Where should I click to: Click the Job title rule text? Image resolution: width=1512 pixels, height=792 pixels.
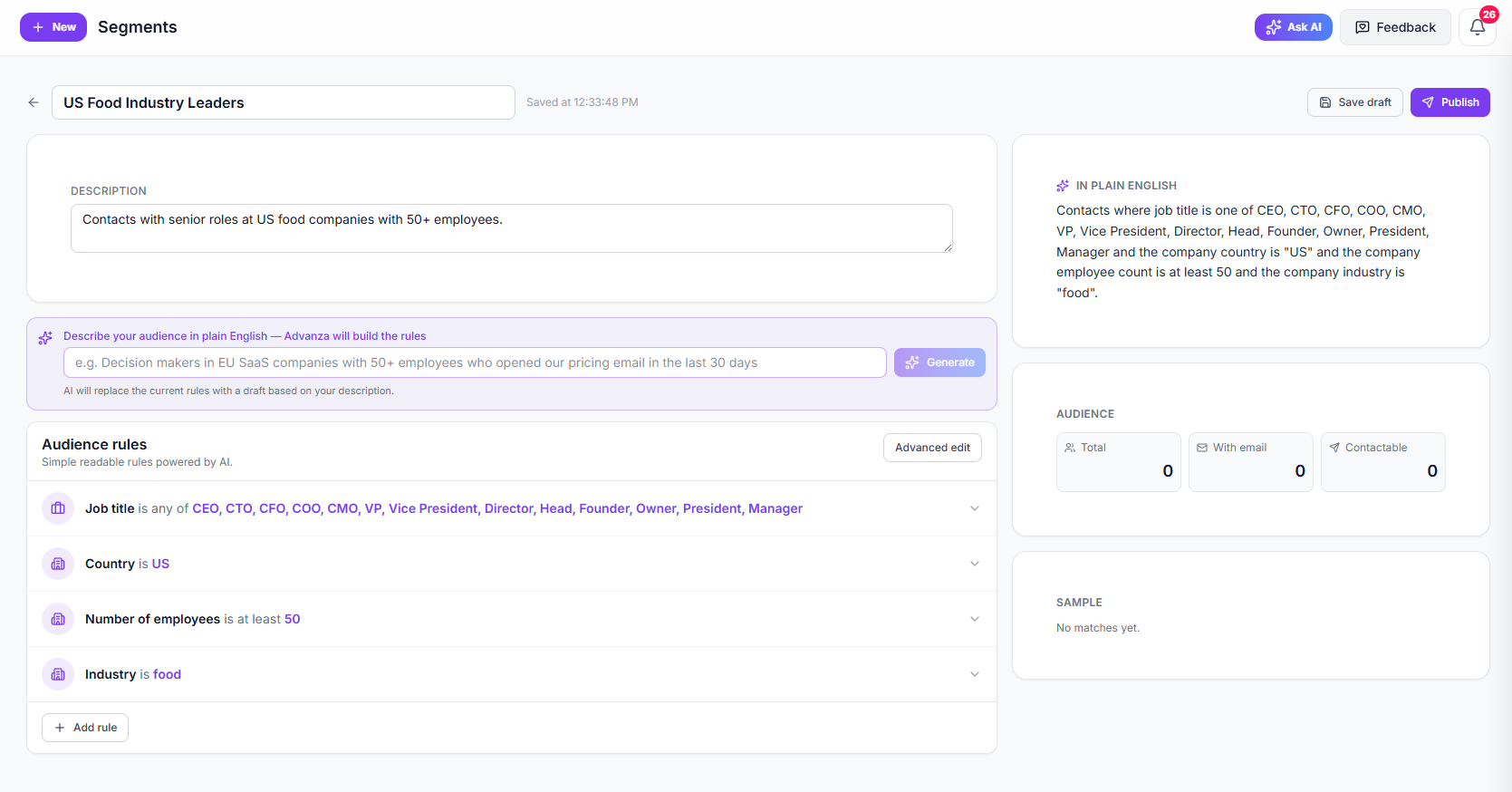[444, 508]
